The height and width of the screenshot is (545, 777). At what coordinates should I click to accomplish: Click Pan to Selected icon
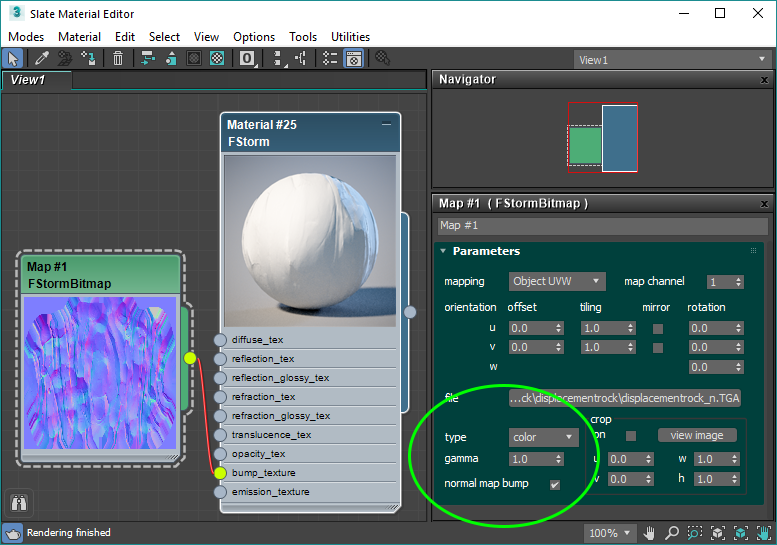(763, 533)
